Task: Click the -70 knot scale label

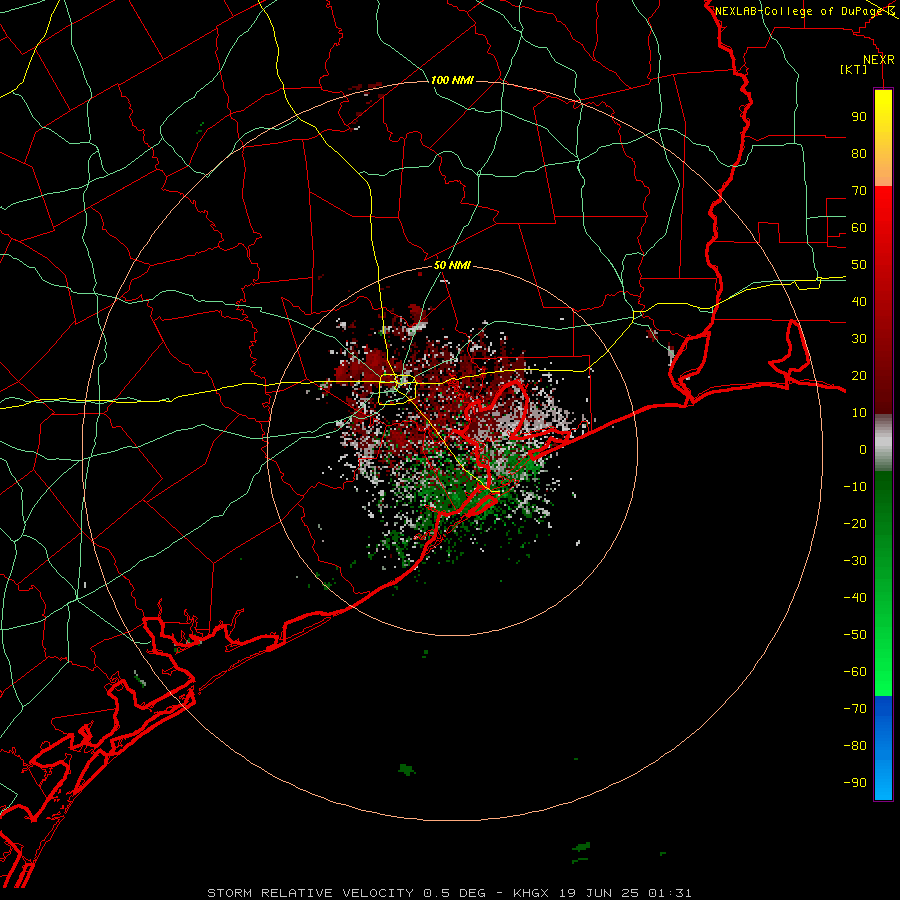Action: coord(855,709)
